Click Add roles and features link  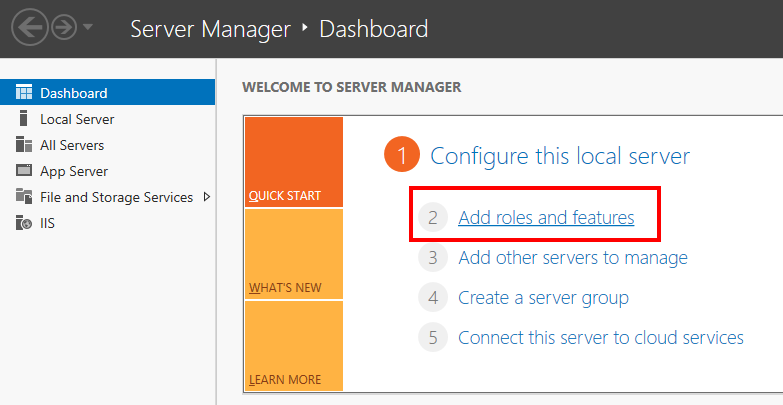546,217
